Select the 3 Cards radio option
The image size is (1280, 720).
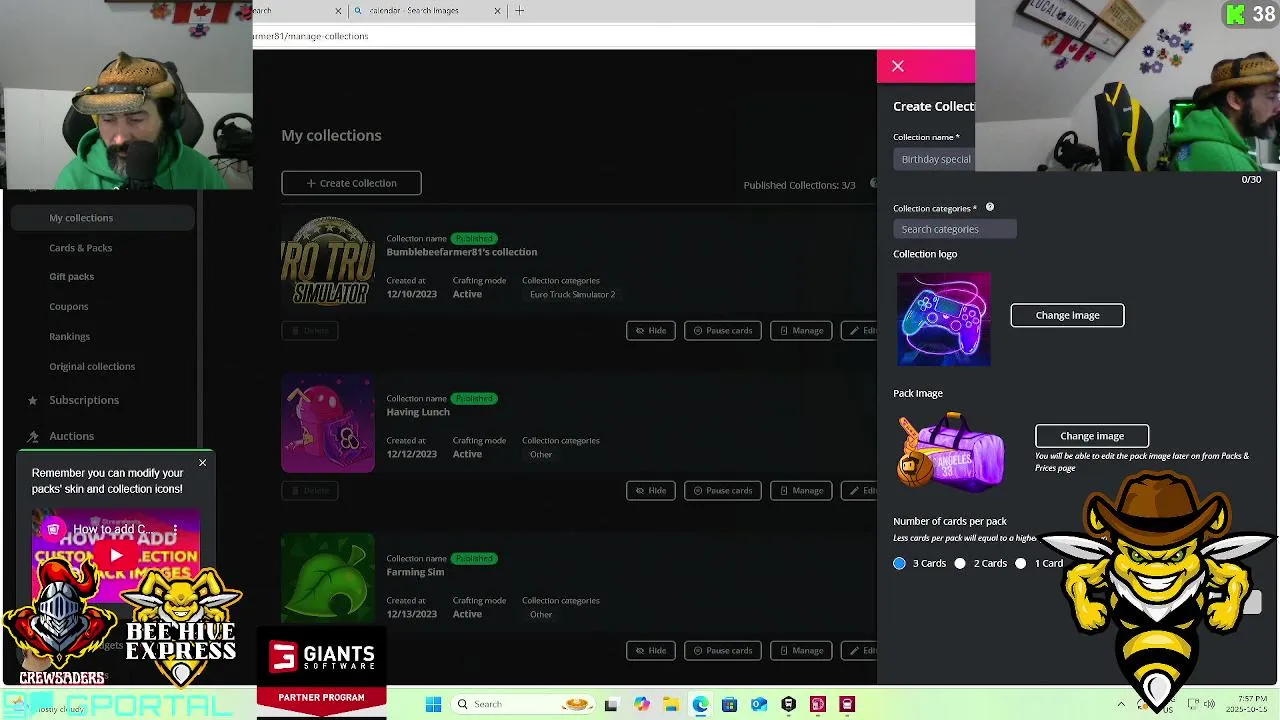coord(899,563)
